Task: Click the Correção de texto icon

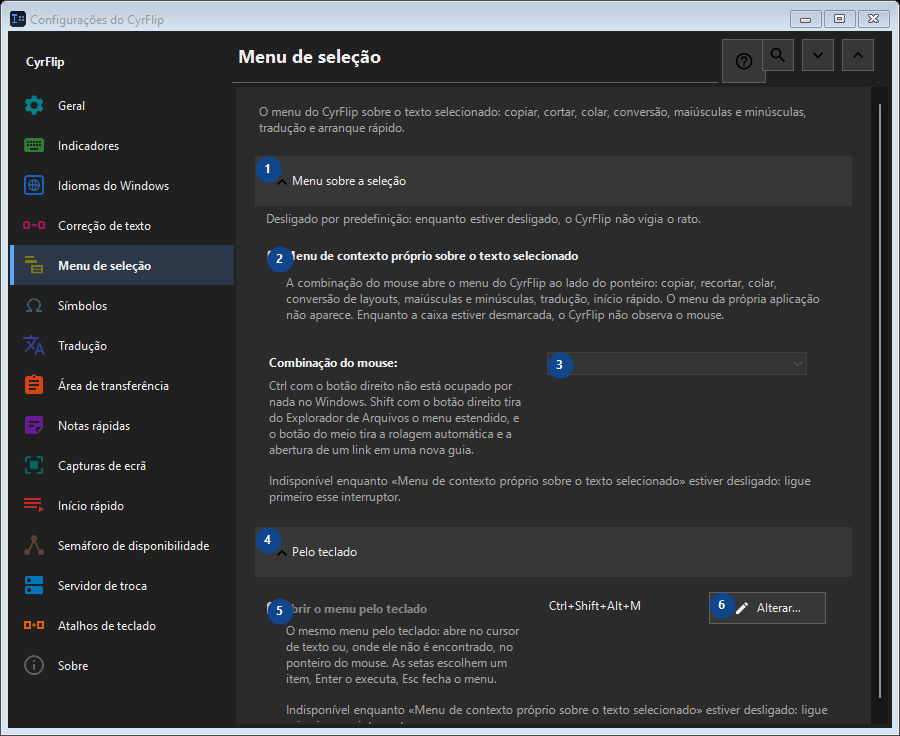Action: click(34, 226)
